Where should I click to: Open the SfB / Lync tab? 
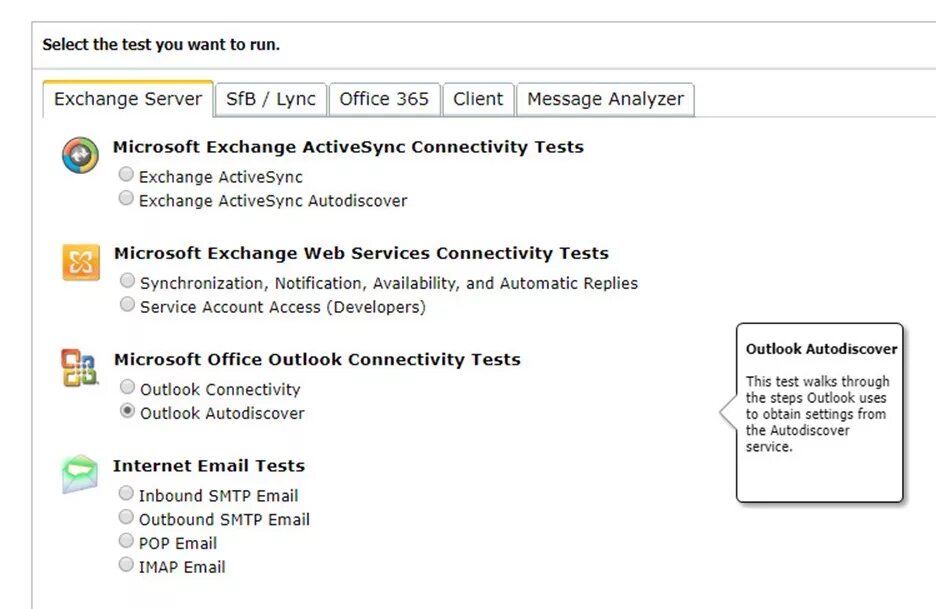(271, 99)
